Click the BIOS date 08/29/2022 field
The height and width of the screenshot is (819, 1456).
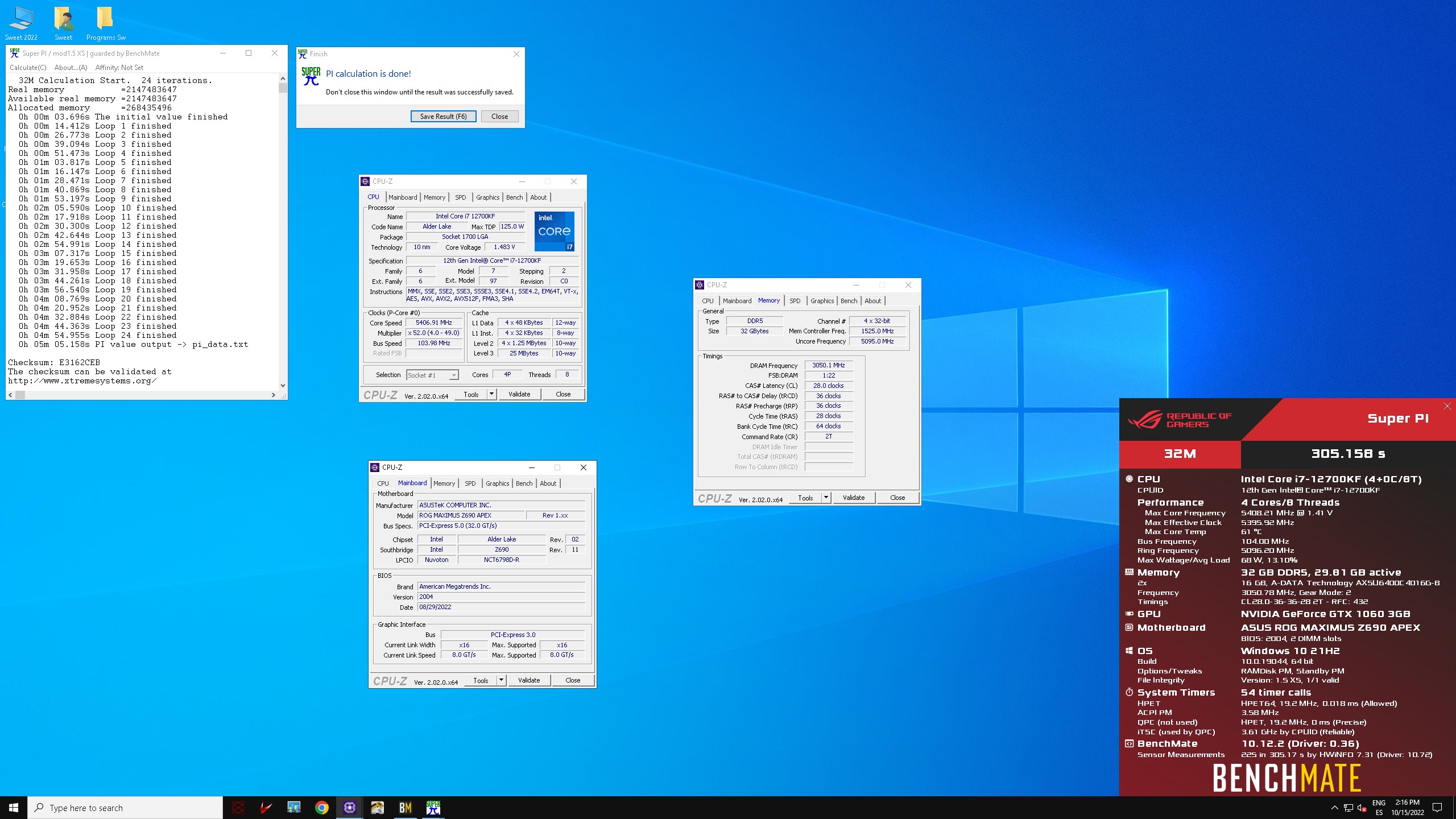click(x=501, y=607)
